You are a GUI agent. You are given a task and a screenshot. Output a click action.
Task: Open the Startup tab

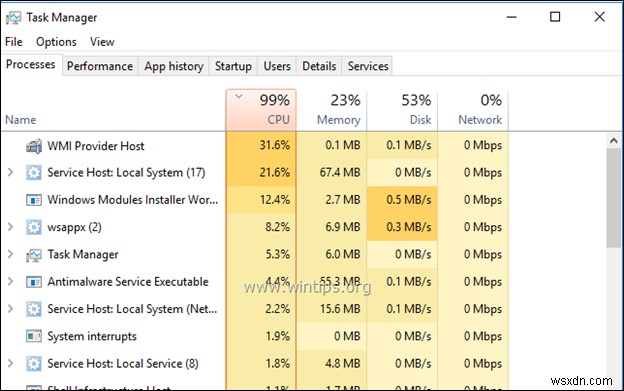click(x=233, y=66)
